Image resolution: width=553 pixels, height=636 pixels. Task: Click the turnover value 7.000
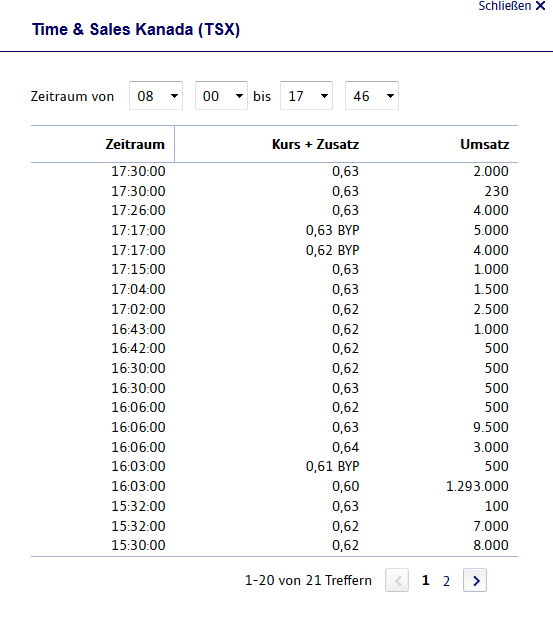click(x=491, y=526)
